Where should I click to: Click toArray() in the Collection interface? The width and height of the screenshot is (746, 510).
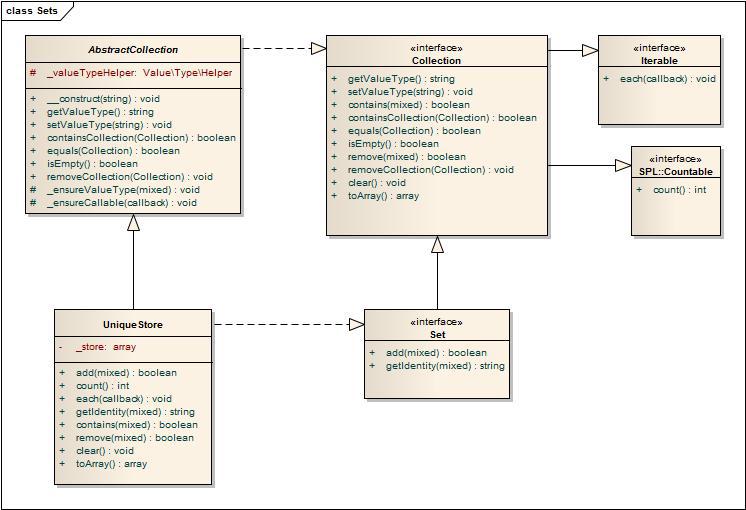(x=375, y=196)
